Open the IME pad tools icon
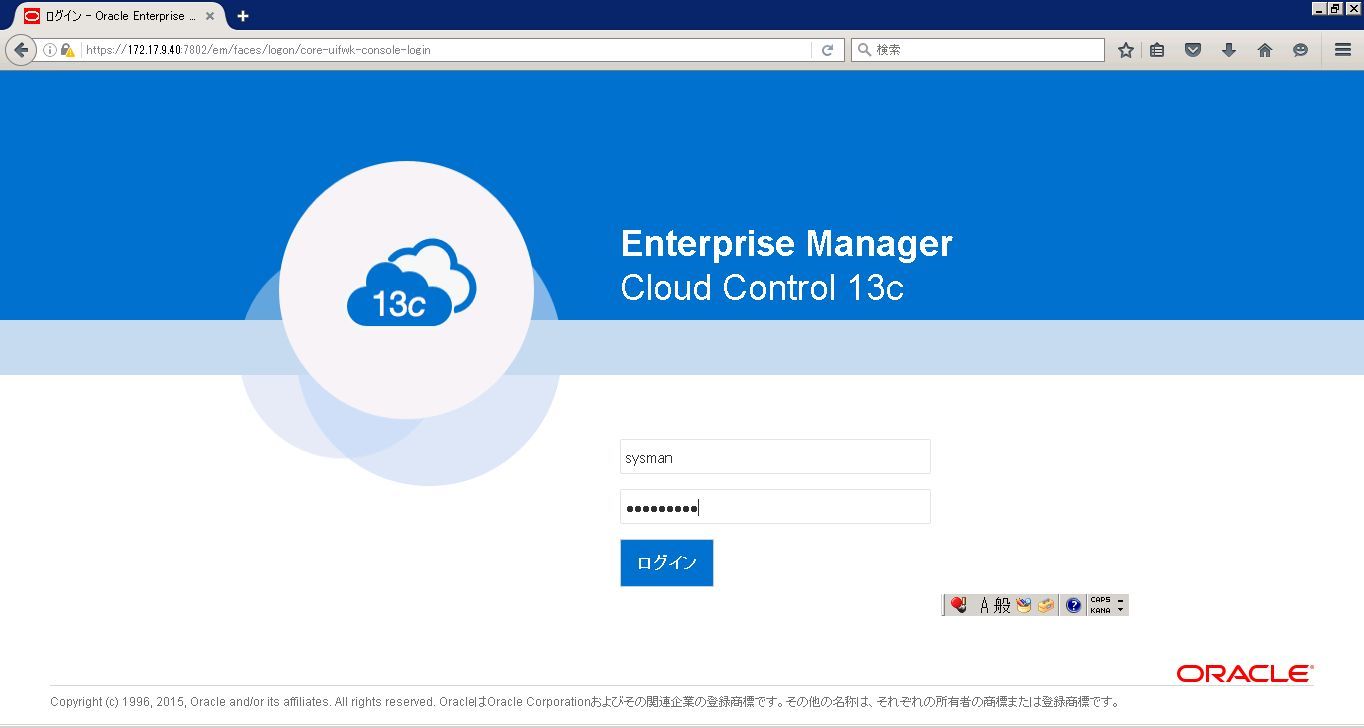The image size is (1364, 728). tap(1023, 605)
